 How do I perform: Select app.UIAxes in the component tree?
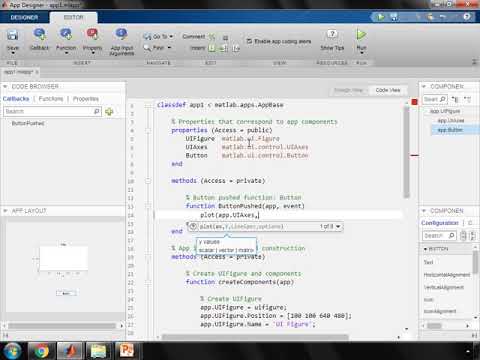pyautogui.click(x=451, y=121)
